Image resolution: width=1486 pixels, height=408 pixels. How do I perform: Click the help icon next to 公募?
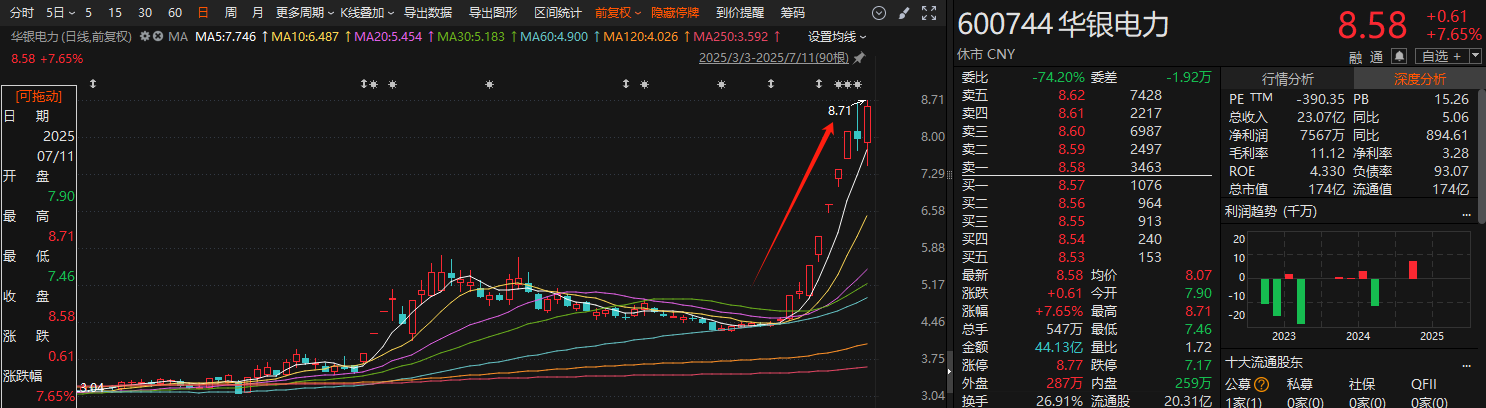click(x=1261, y=384)
